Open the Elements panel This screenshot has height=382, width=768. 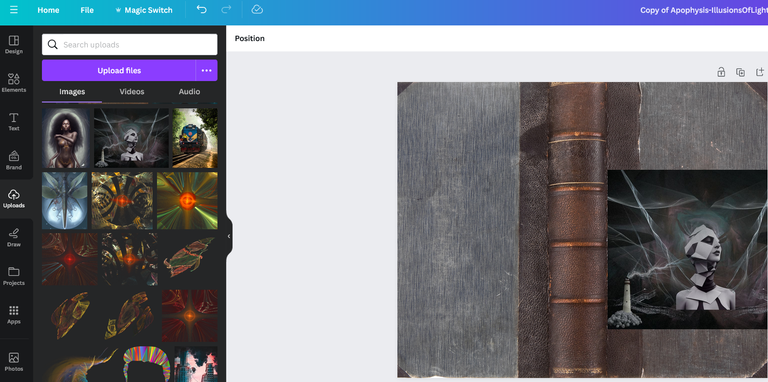click(x=14, y=83)
